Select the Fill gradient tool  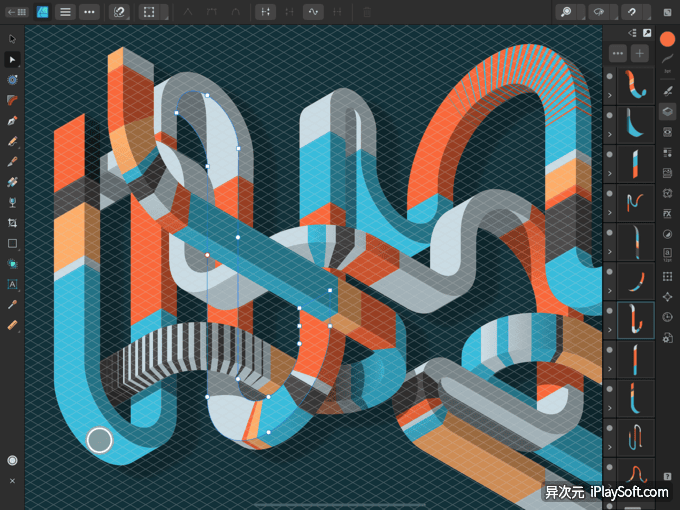coord(13,182)
